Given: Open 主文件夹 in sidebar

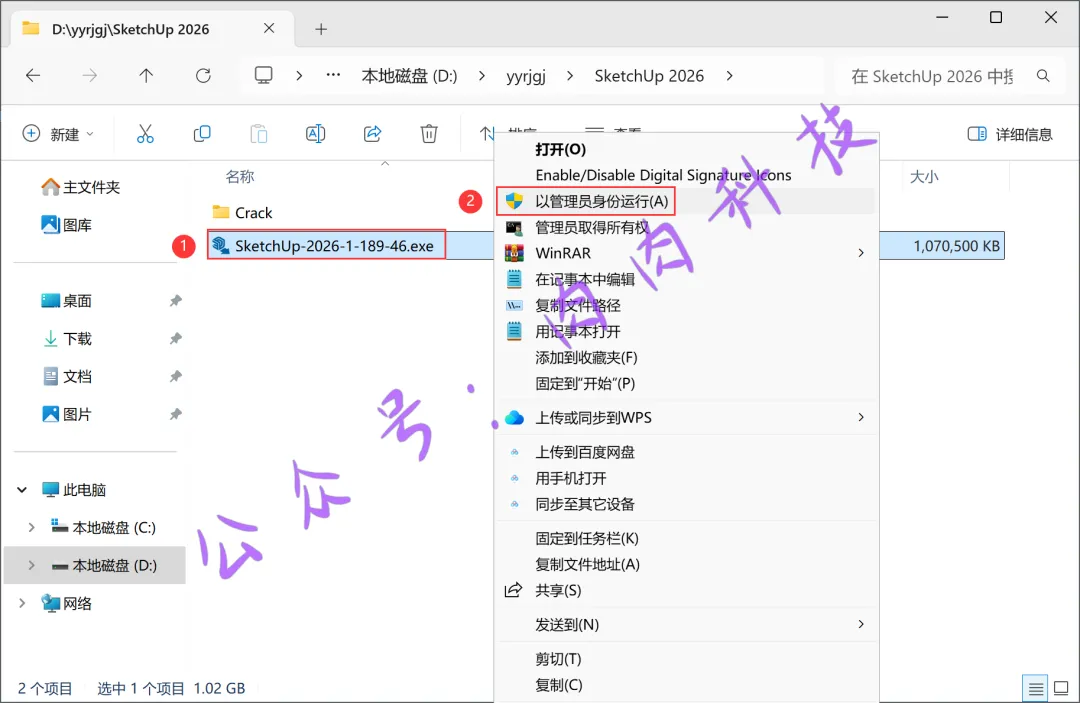Looking at the screenshot, I should [81, 187].
